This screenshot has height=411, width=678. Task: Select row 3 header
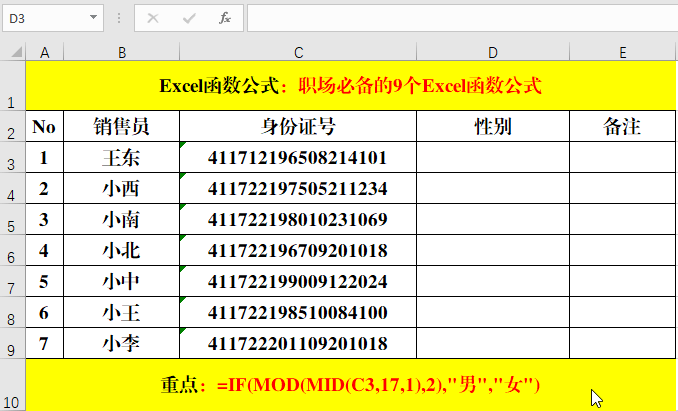pos(13,157)
